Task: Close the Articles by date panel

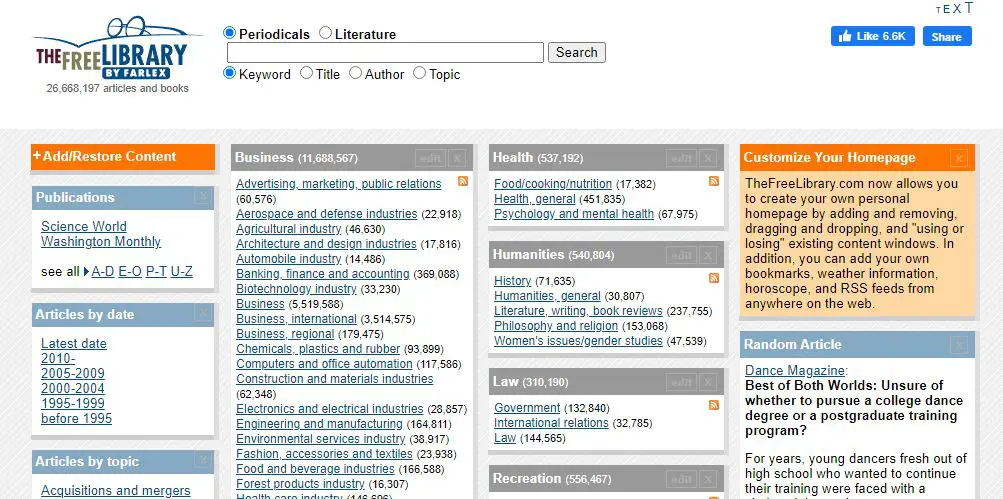Action: [x=203, y=313]
